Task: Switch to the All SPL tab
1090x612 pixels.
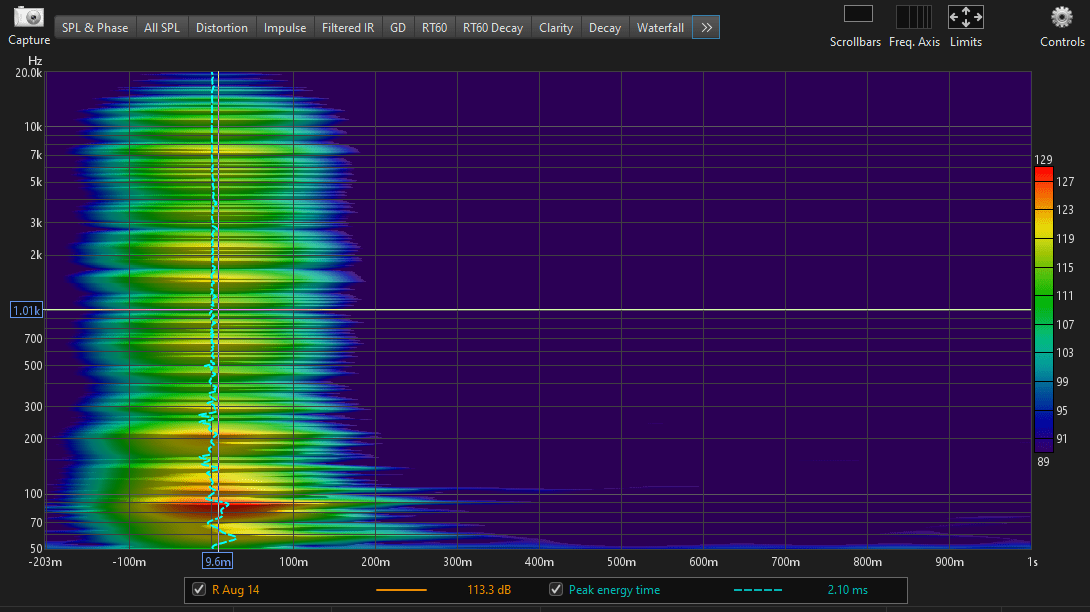Action: pos(162,28)
